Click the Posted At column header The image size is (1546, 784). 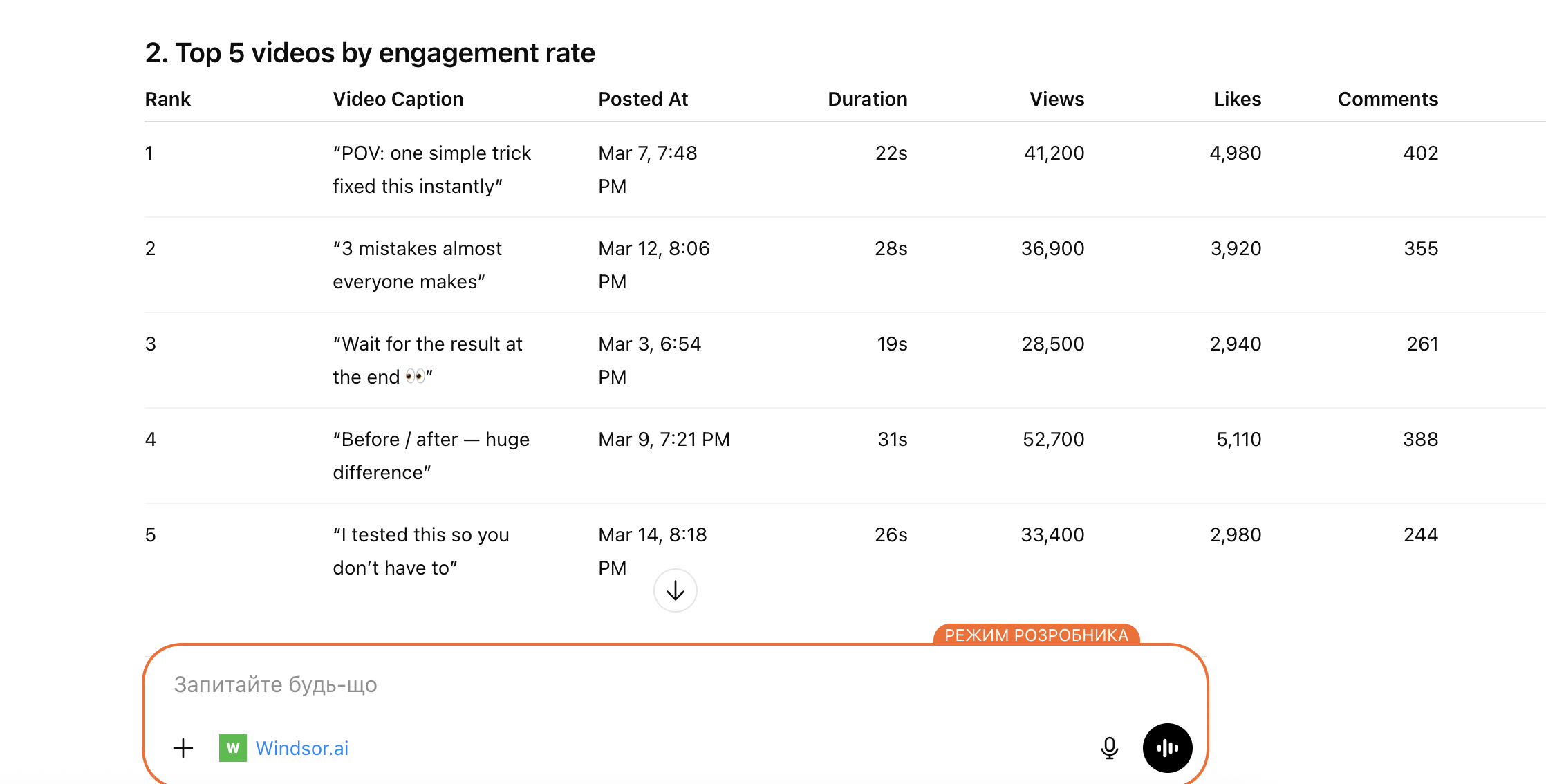643,99
